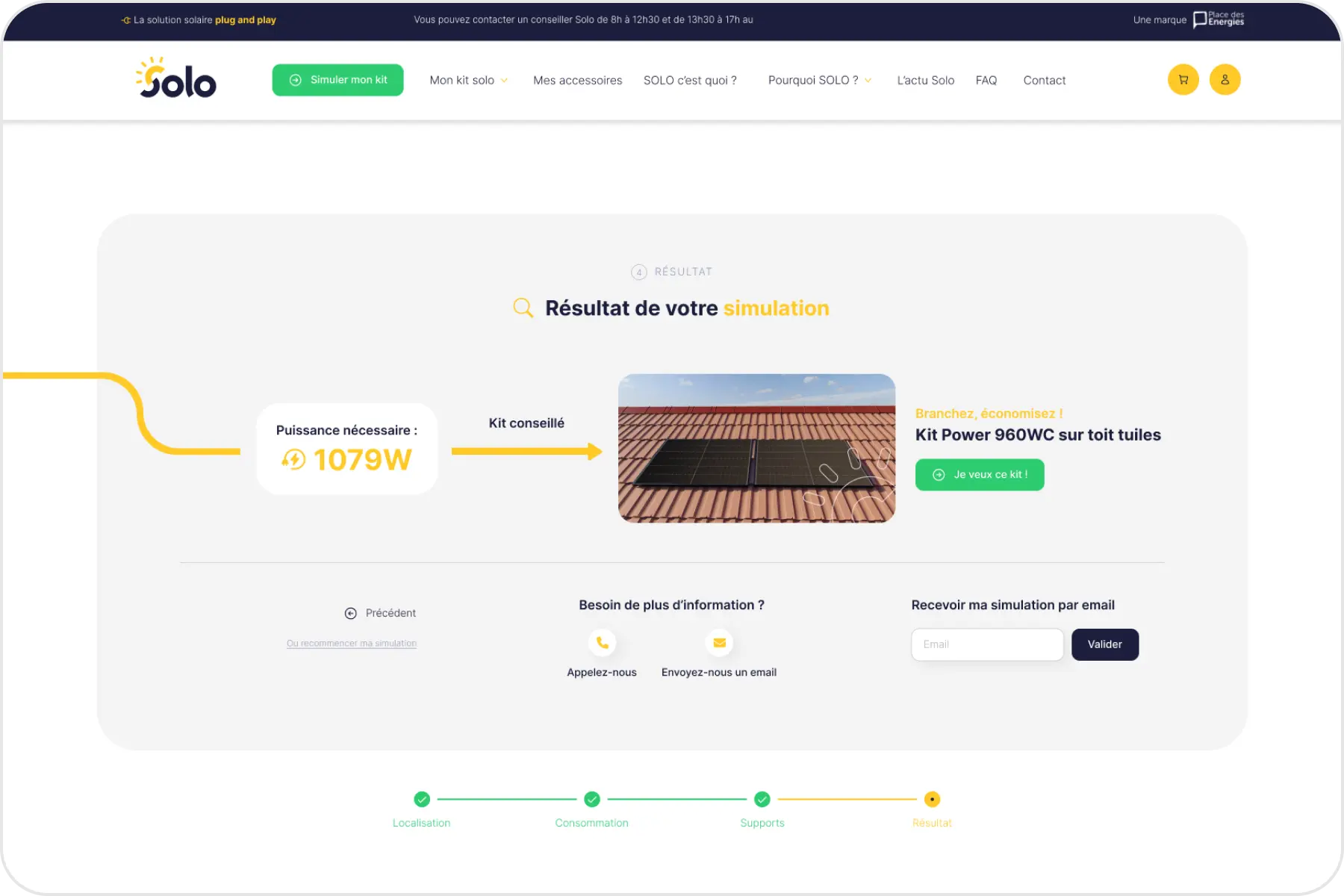This screenshot has width=1344, height=896.
Task: Click the Résultat step marker
Action: 932,799
